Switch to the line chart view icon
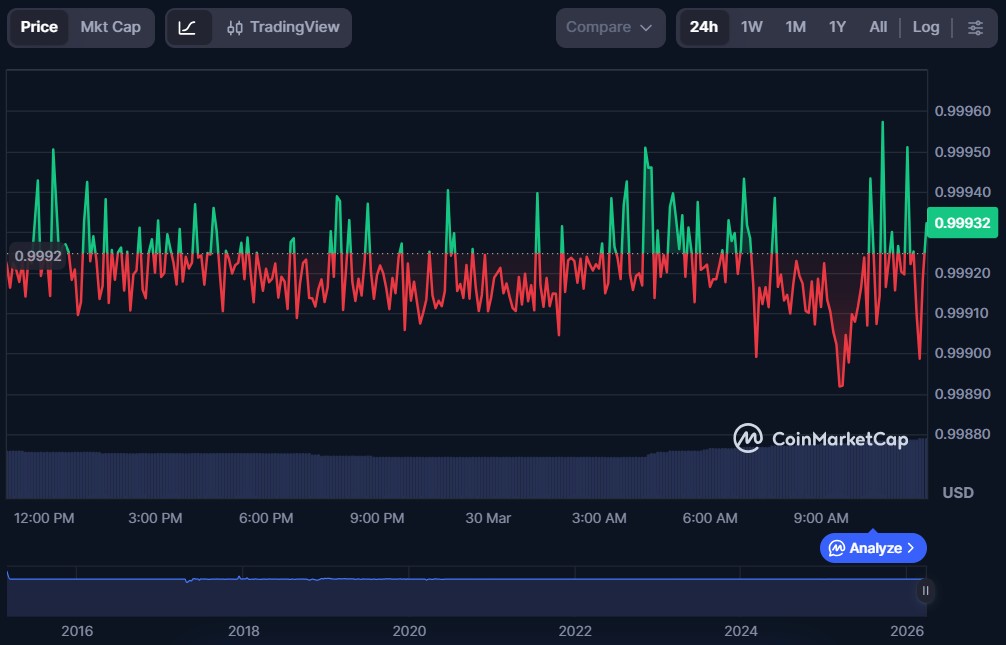Image resolution: width=1006 pixels, height=645 pixels. tap(187, 27)
